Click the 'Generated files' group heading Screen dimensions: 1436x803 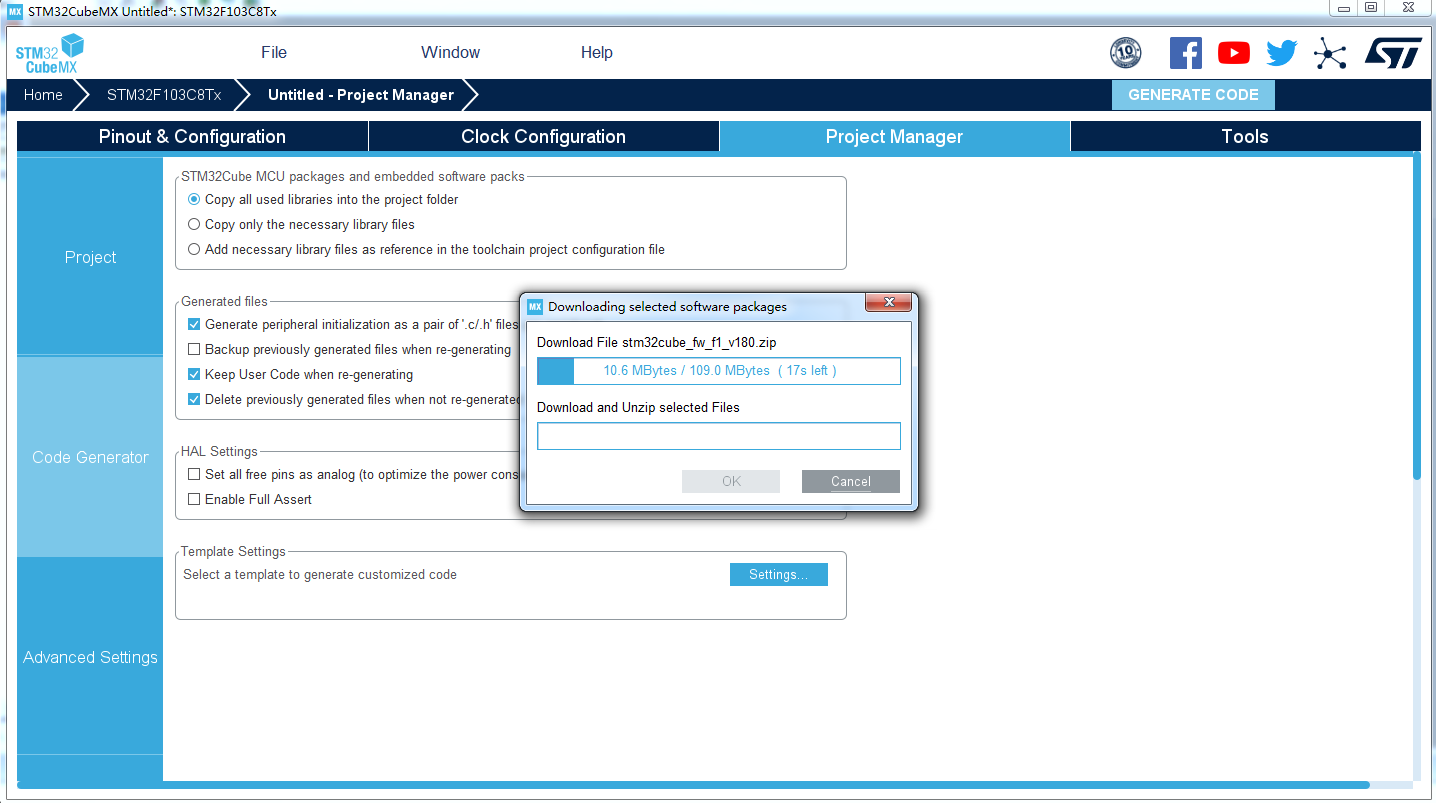(224, 301)
